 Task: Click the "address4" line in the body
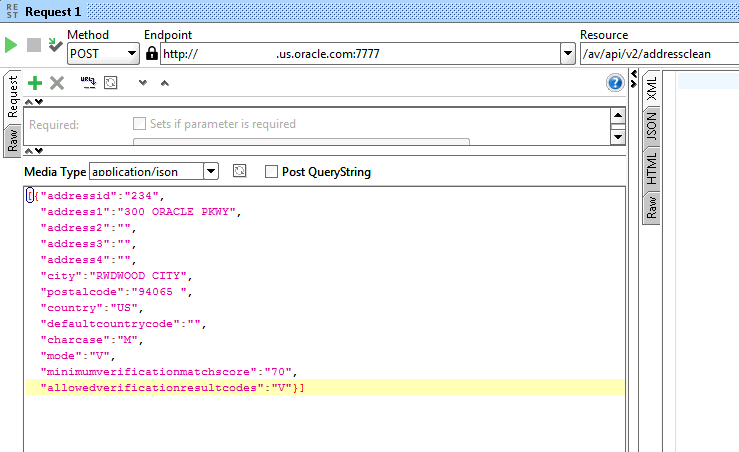(x=88, y=260)
